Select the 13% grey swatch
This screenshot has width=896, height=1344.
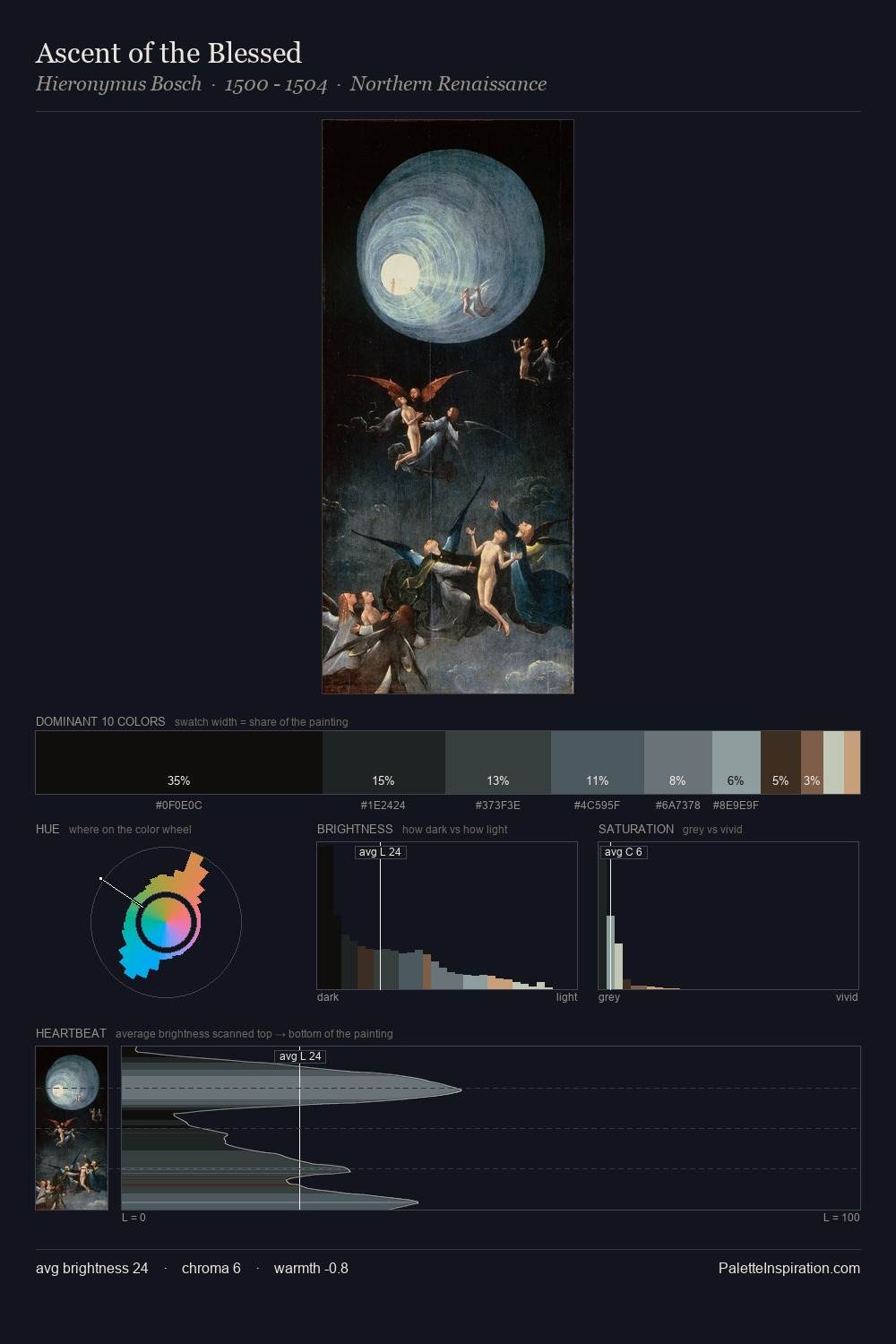click(498, 762)
